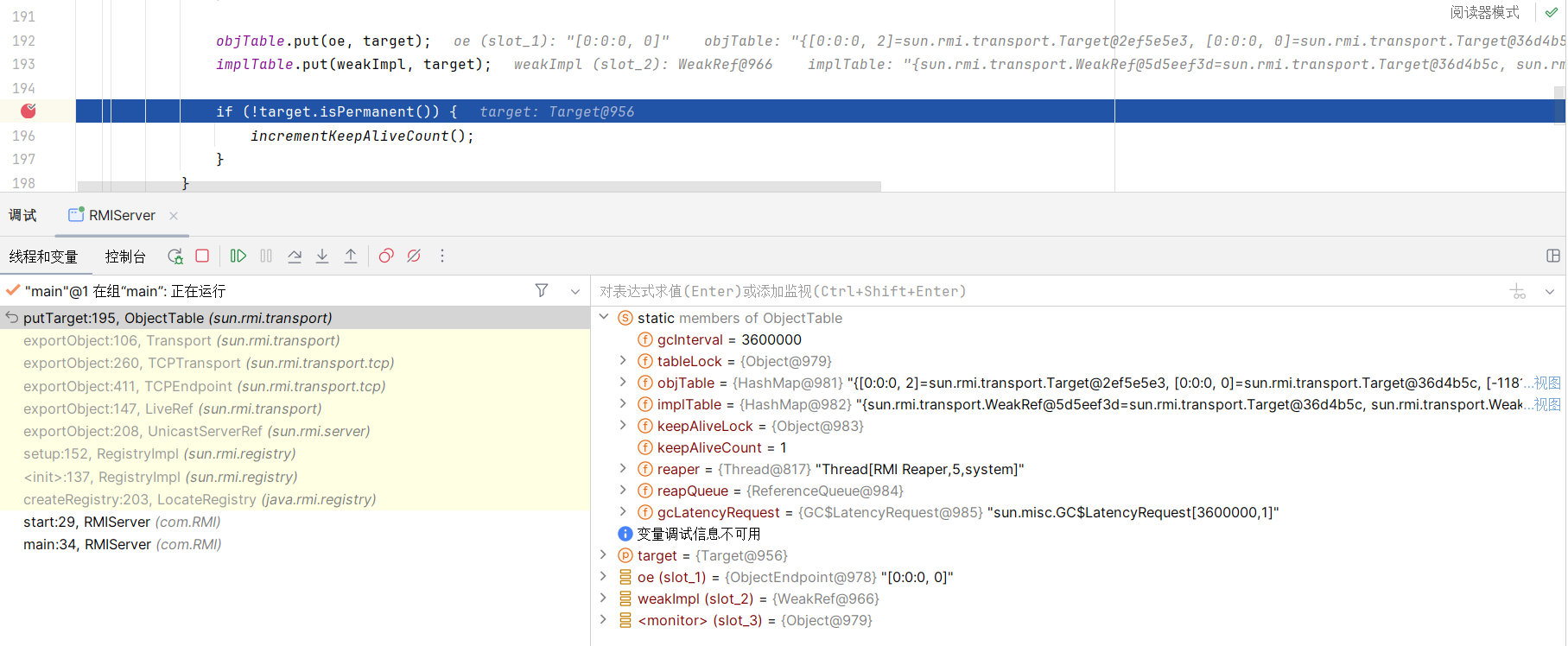This screenshot has width=1568, height=646.
Task: Expand the oe (slot_1) variable
Action: pyautogui.click(x=604, y=576)
